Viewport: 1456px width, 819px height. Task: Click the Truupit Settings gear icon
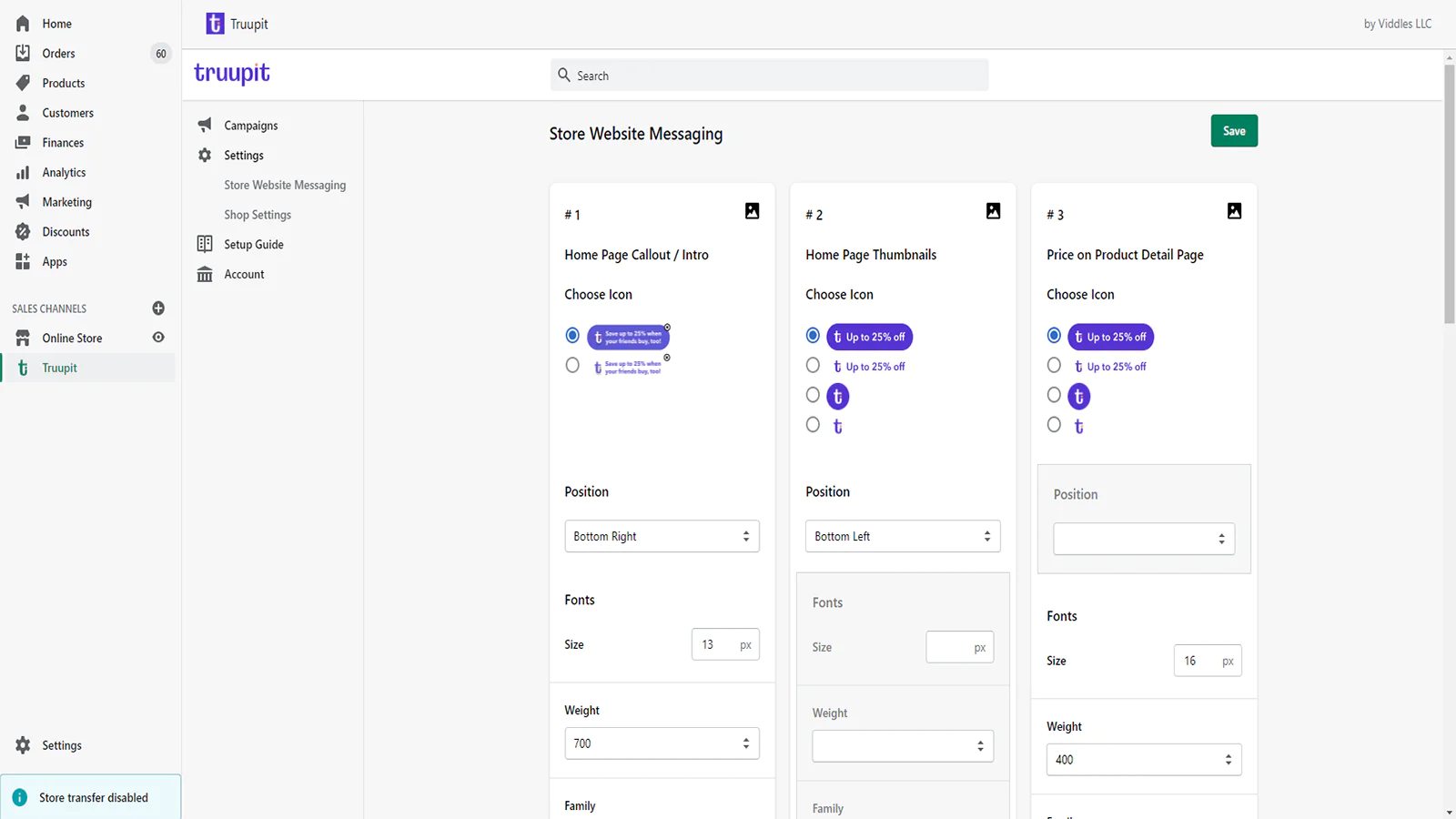click(205, 155)
